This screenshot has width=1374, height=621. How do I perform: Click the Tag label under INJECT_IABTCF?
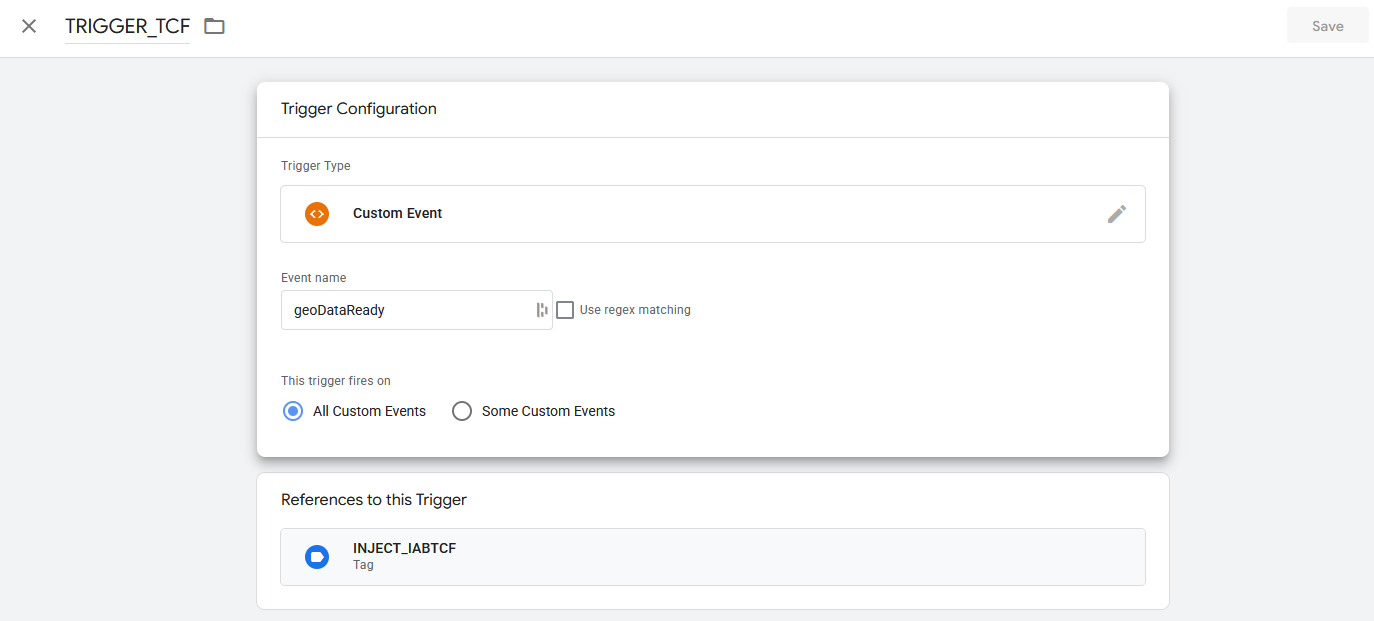[x=363, y=565]
